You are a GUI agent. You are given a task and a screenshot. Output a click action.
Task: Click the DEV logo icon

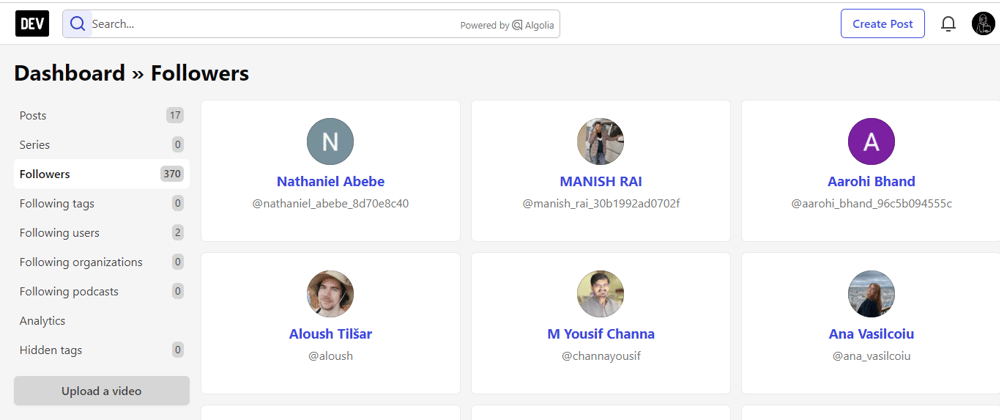coord(32,24)
